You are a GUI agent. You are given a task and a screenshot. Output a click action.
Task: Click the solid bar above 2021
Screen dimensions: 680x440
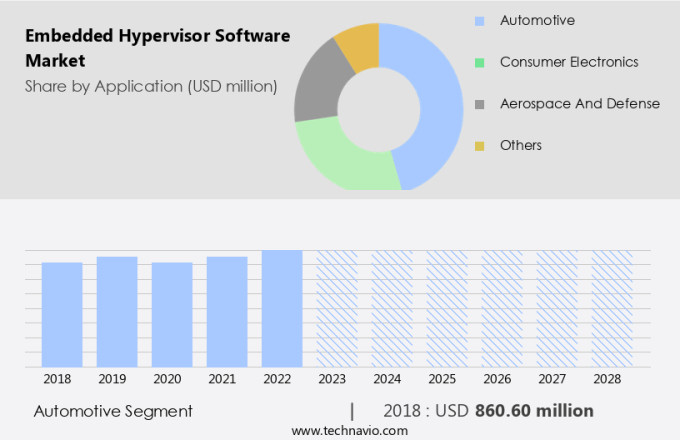click(227, 311)
